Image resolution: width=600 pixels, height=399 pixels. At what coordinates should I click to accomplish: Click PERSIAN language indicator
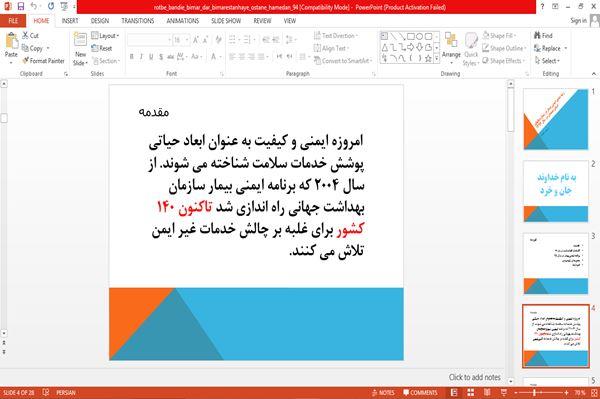tap(66, 393)
